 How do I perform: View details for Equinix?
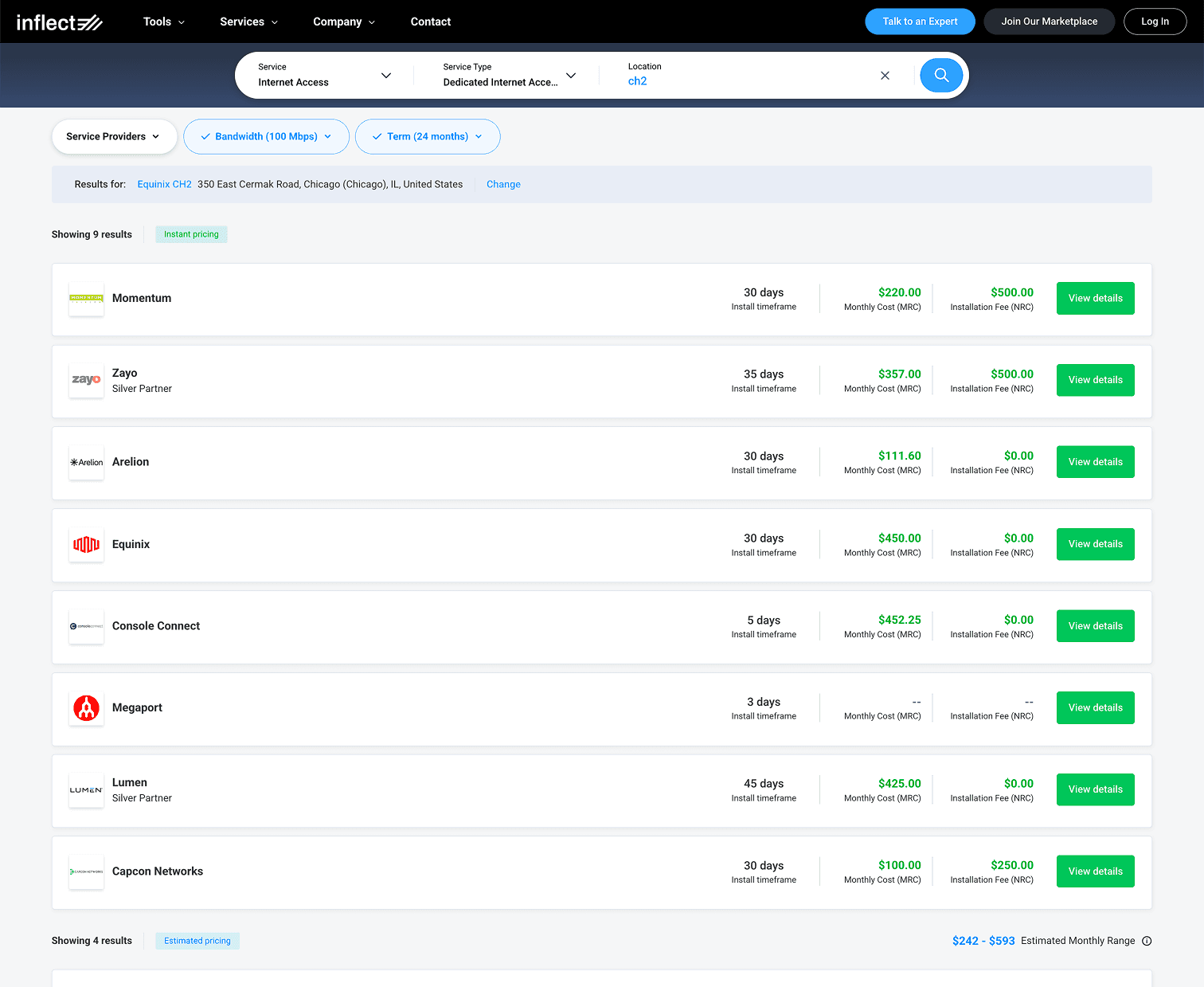(x=1095, y=544)
